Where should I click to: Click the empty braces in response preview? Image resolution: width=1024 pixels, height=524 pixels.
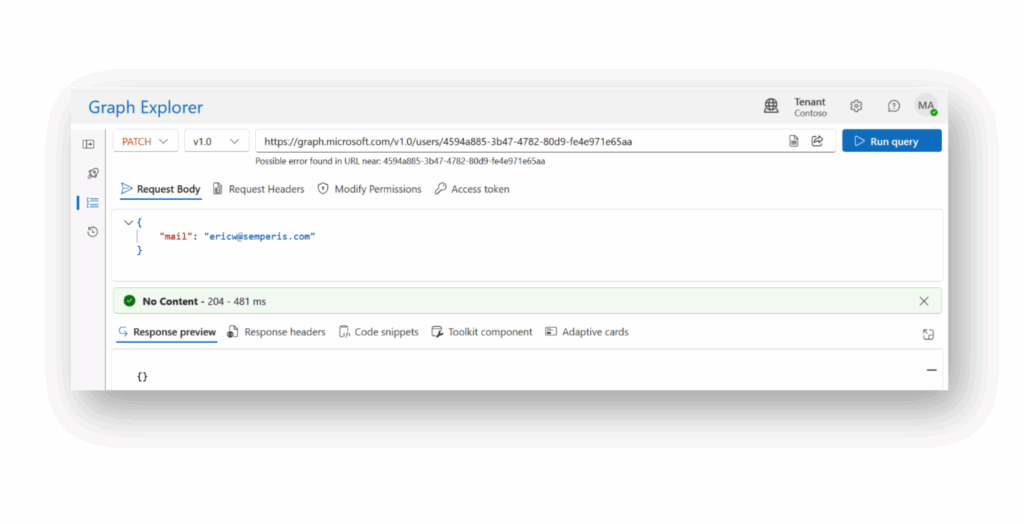(142, 376)
